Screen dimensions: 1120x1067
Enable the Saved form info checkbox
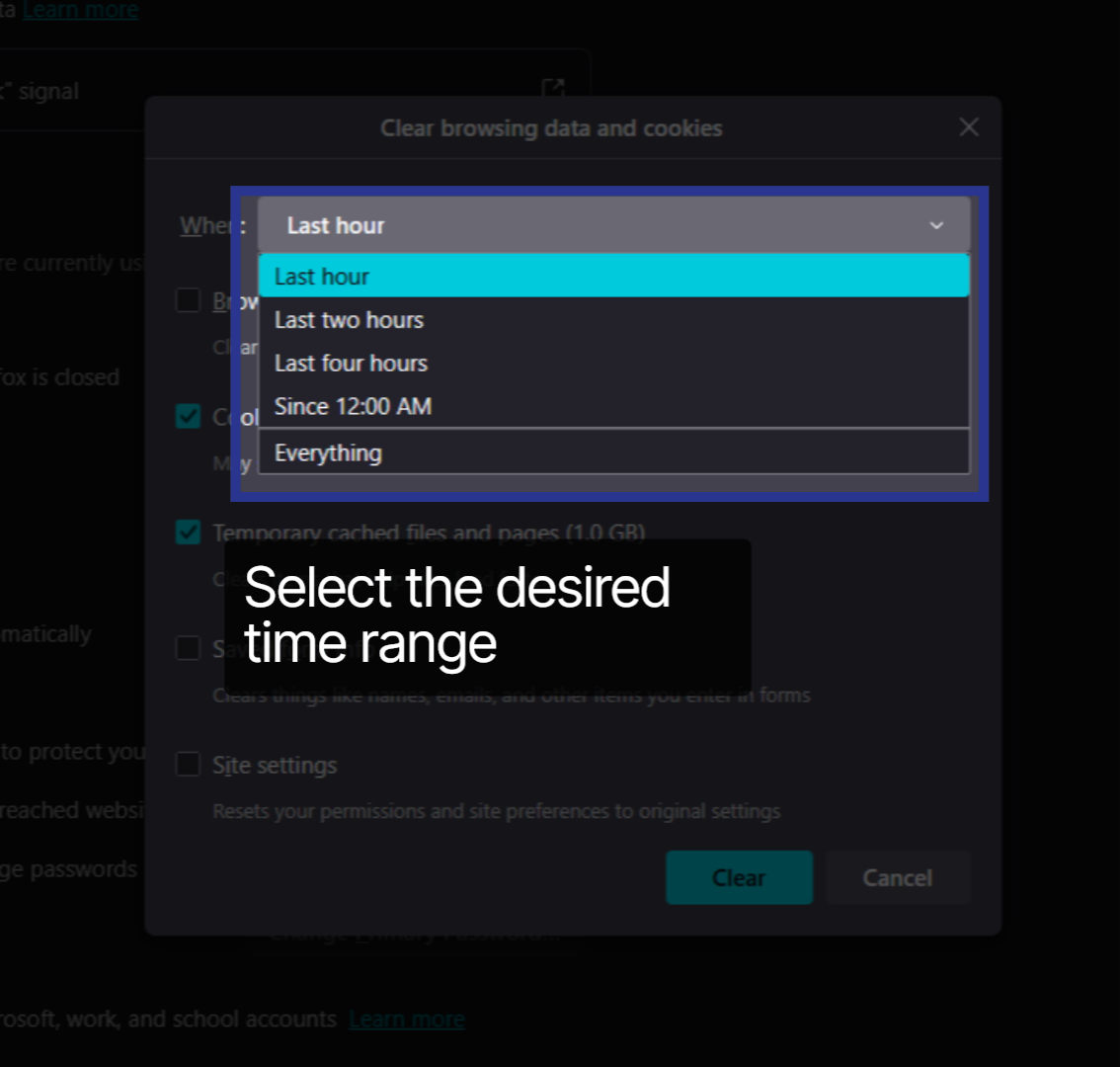(x=188, y=648)
